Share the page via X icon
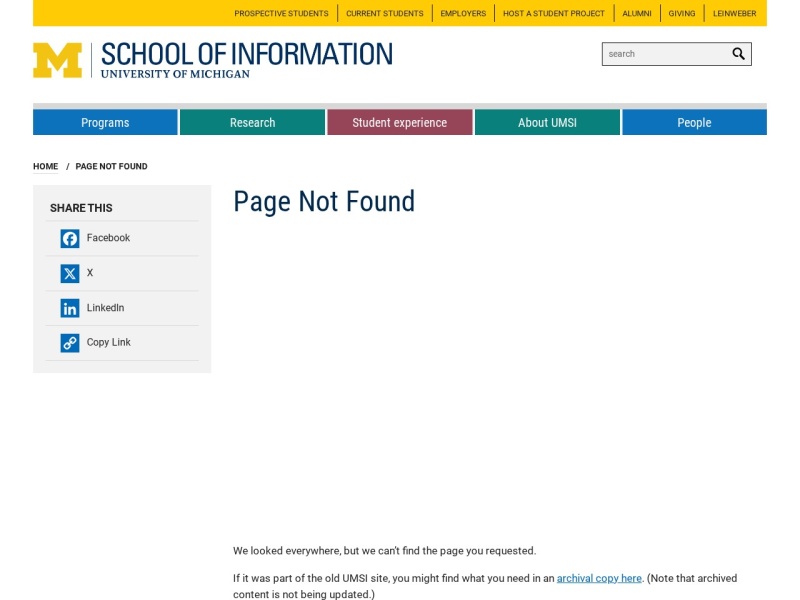Screen dimensions: 800x600 click(x=70, y=273)
